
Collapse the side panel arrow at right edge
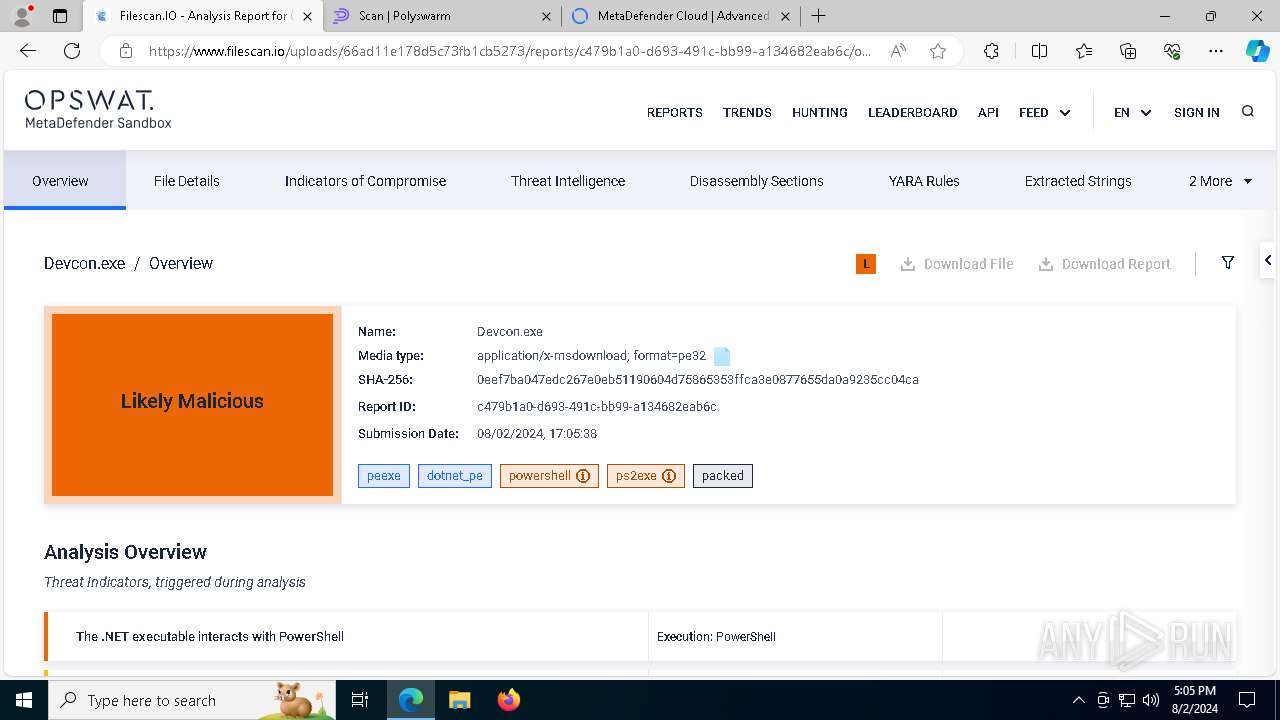[1268, 260]
